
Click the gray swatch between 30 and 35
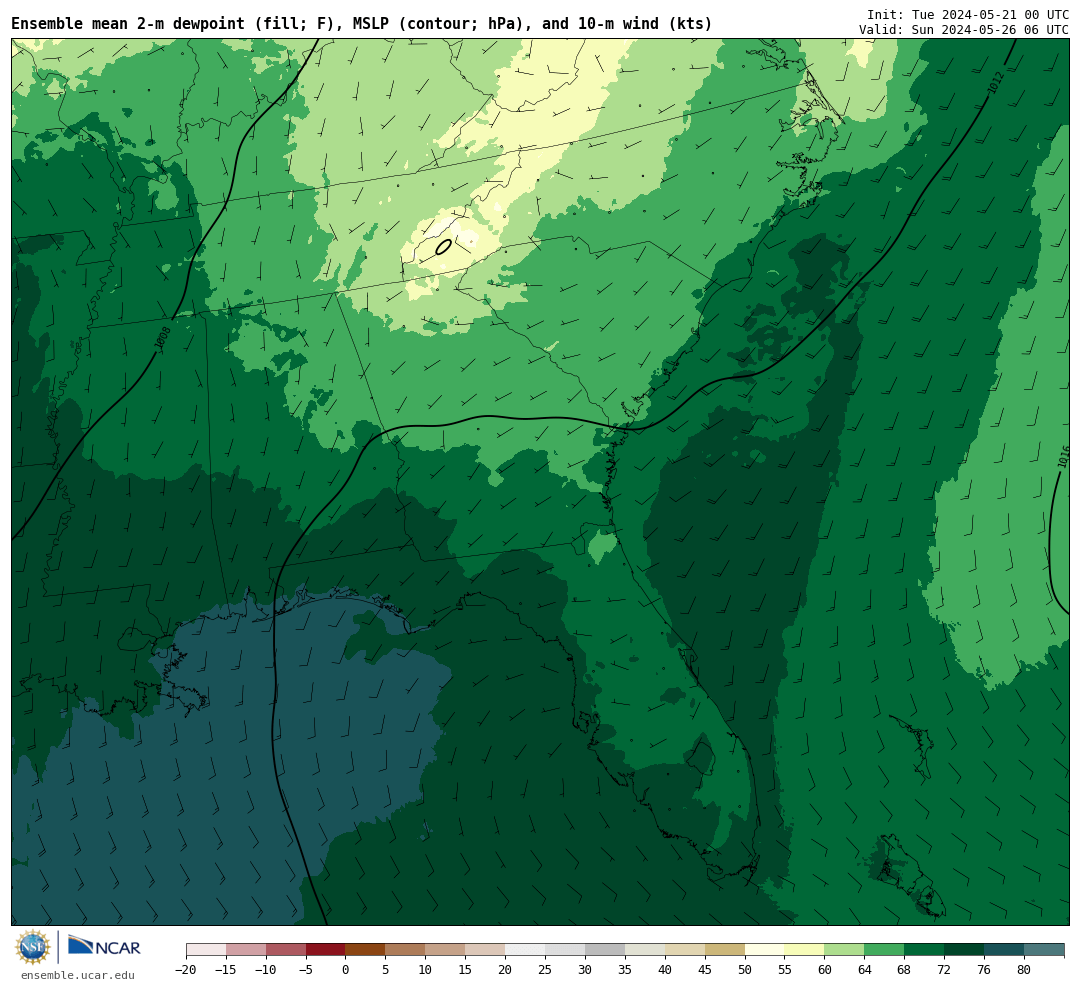(605, 950)
